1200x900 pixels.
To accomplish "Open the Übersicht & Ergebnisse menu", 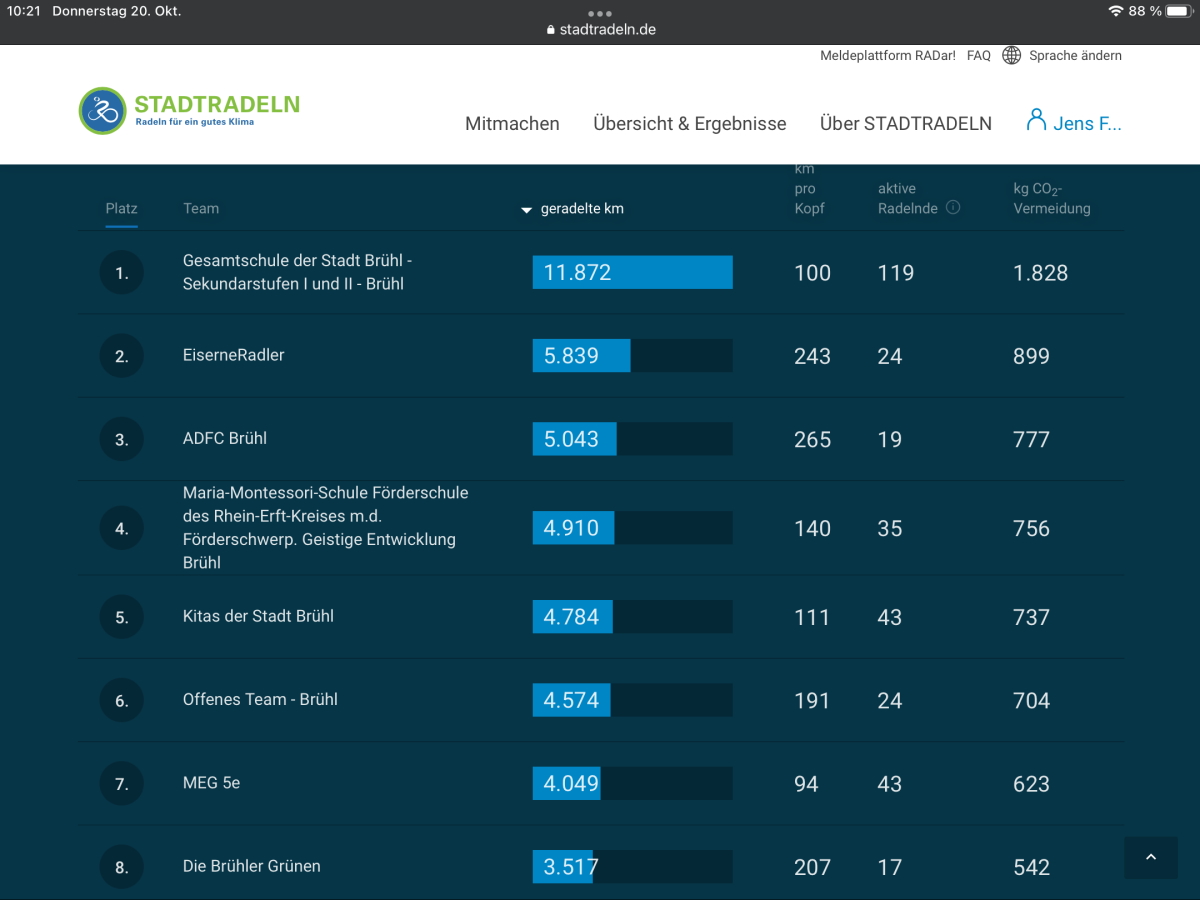I will (x=690, y=124).
